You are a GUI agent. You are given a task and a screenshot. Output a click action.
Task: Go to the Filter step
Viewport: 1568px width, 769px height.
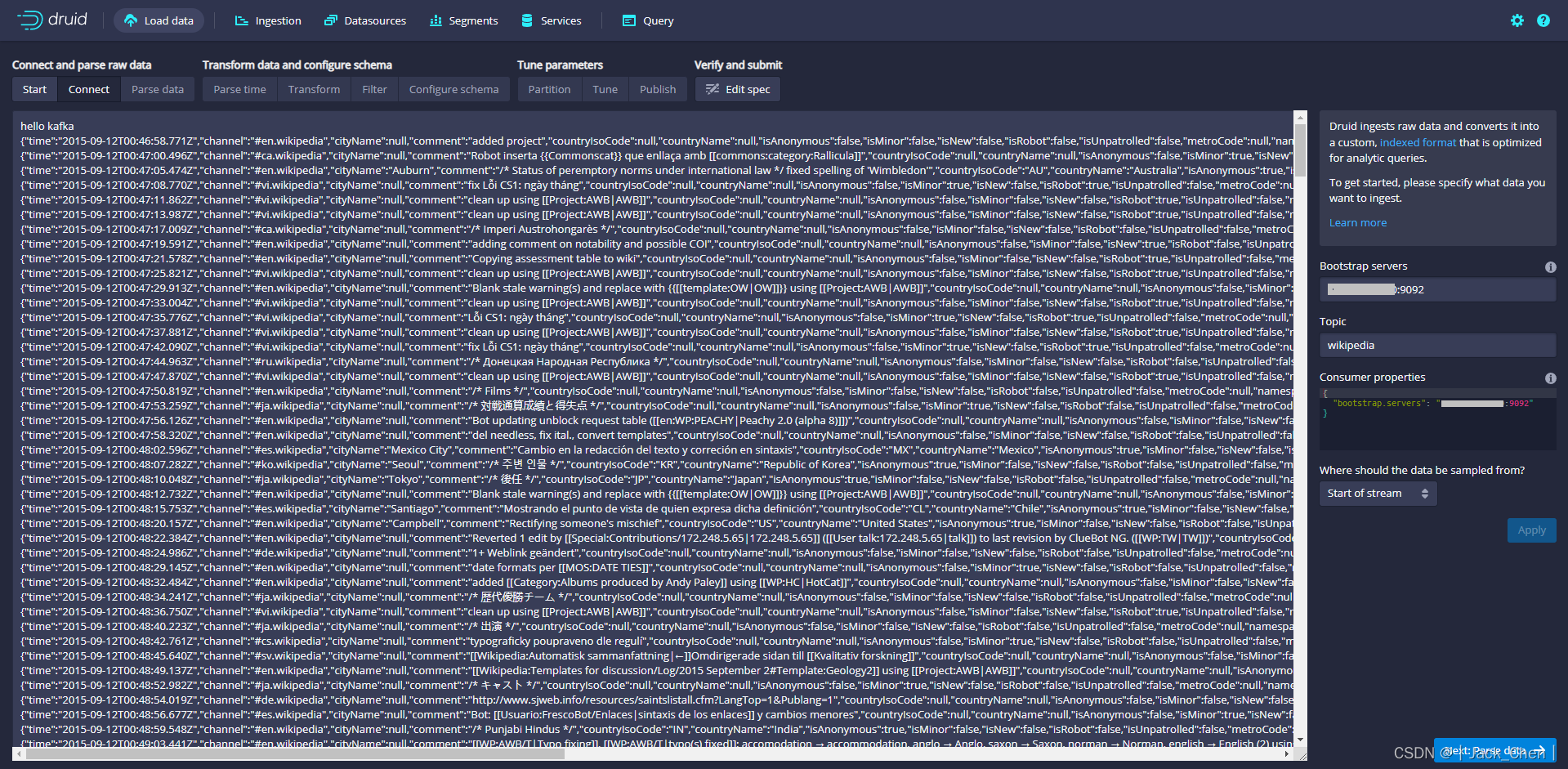pyautogui.click(x=374, y=89)
